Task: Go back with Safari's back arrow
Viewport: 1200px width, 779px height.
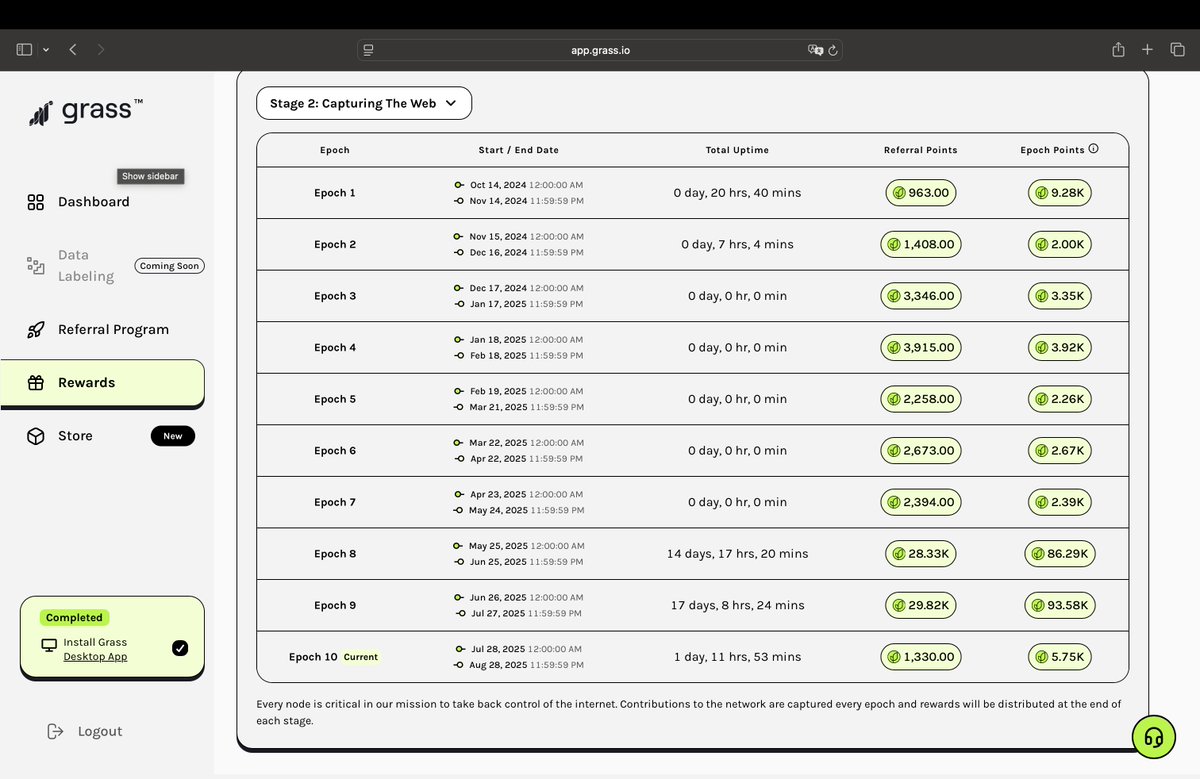Action: pos(73,49)
